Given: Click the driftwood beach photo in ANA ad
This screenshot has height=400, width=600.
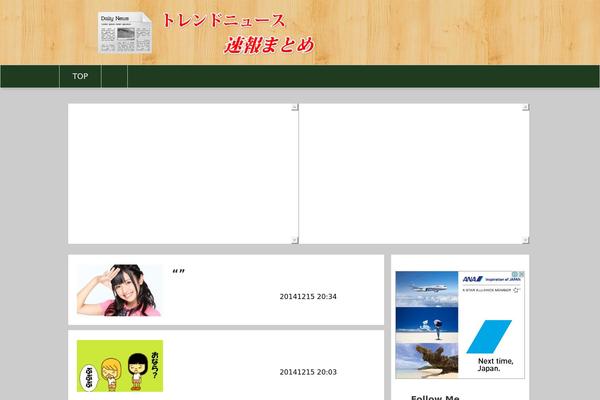Looking at the screenshot, I should (427, 361).
